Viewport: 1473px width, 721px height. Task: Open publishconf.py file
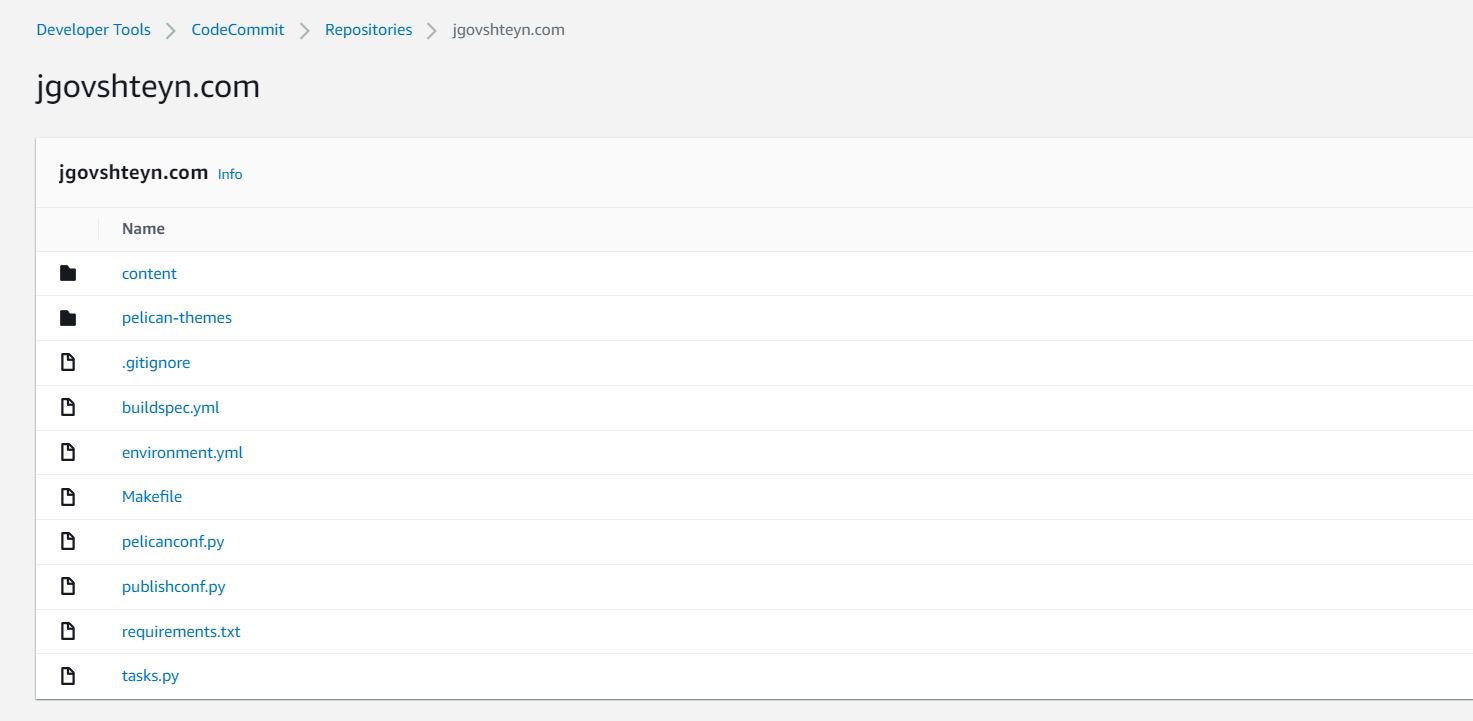point(174,586)
